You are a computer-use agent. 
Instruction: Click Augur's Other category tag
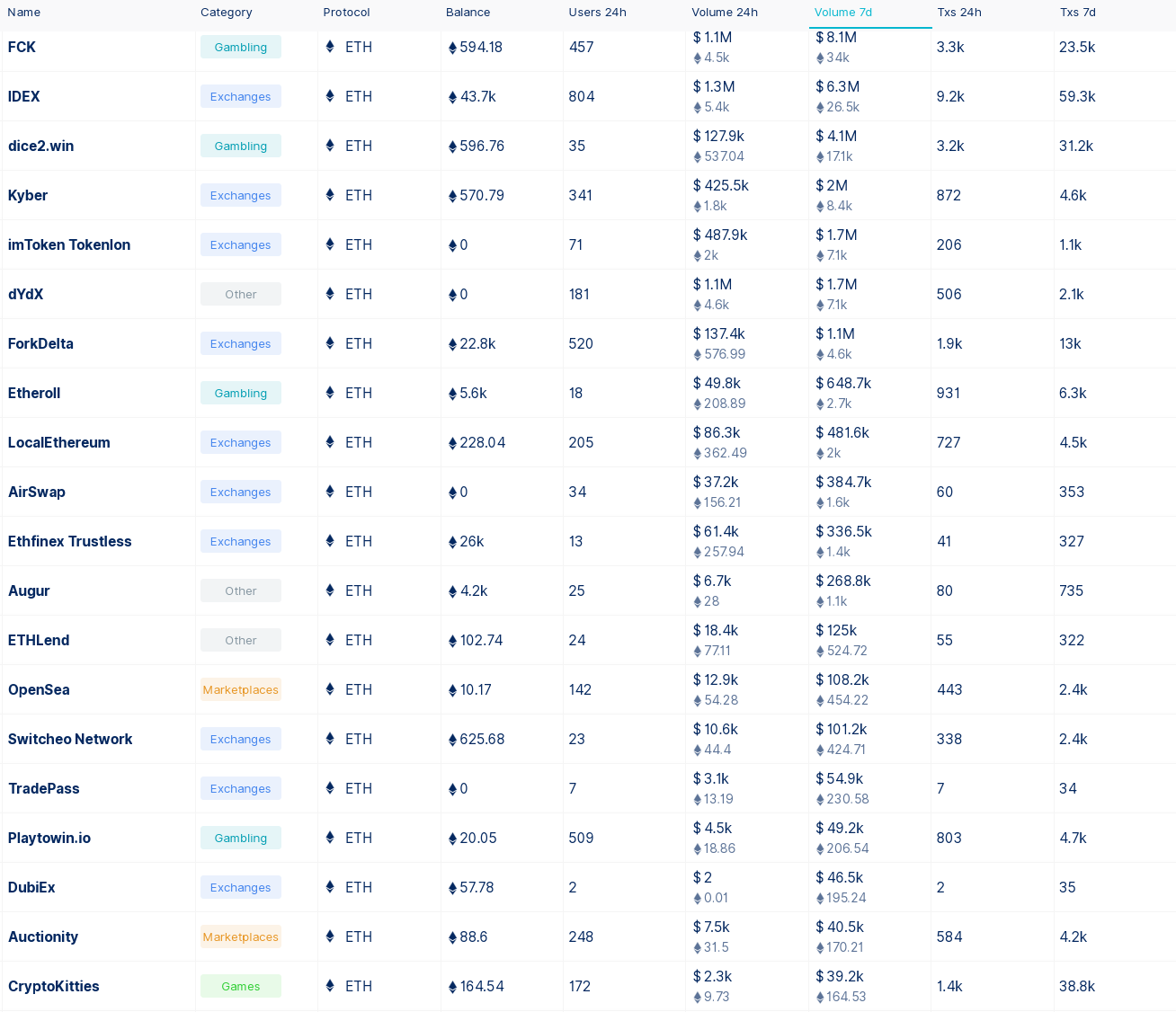[241, 590]
